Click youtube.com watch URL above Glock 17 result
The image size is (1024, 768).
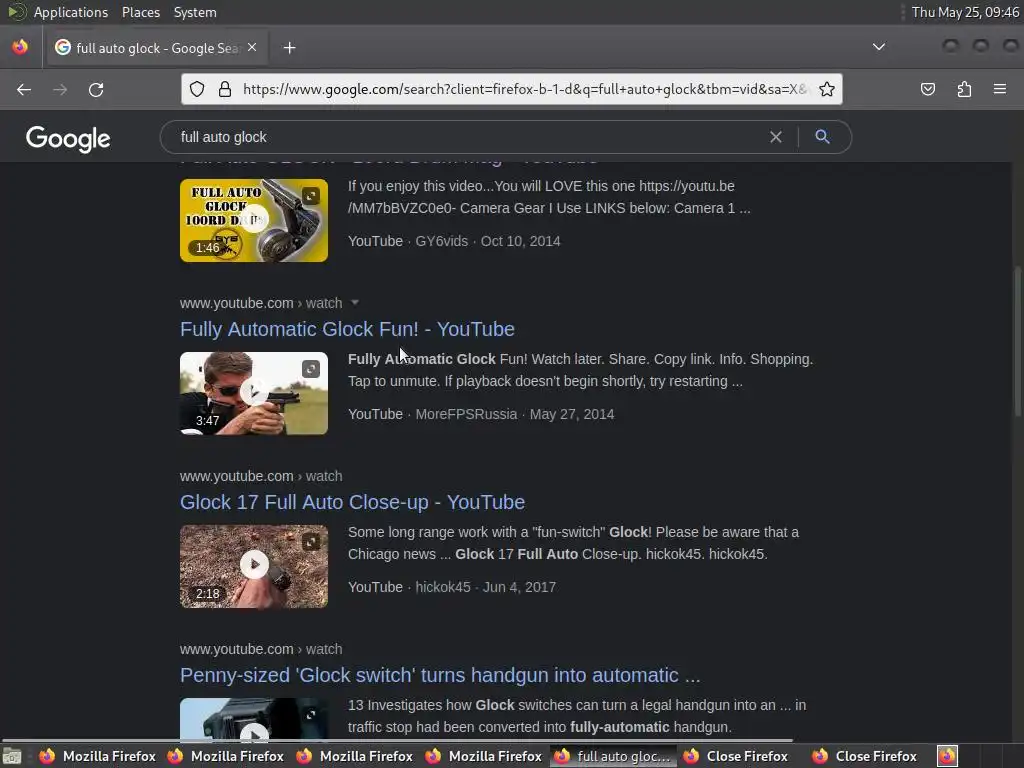coord(261,476)
